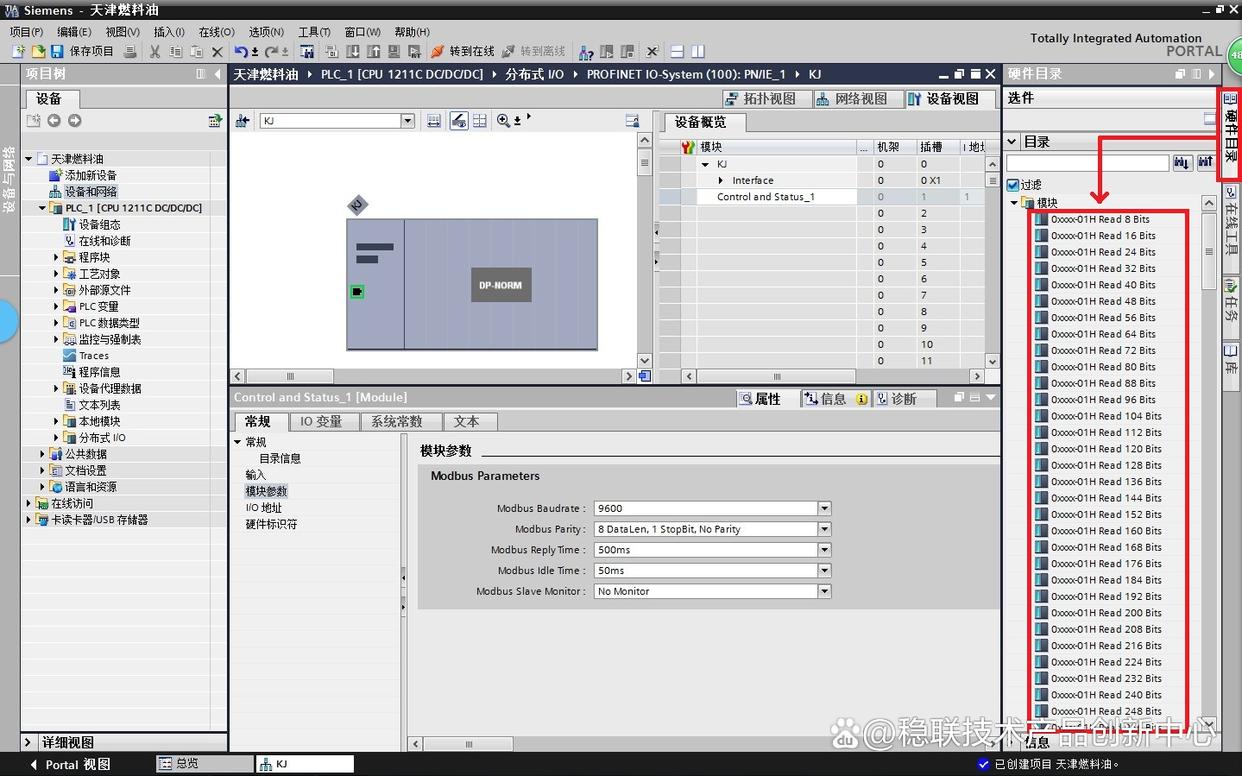Click the 转到在线 button
The height and width of the screenshot is (776, 1242).
point(463,51)
